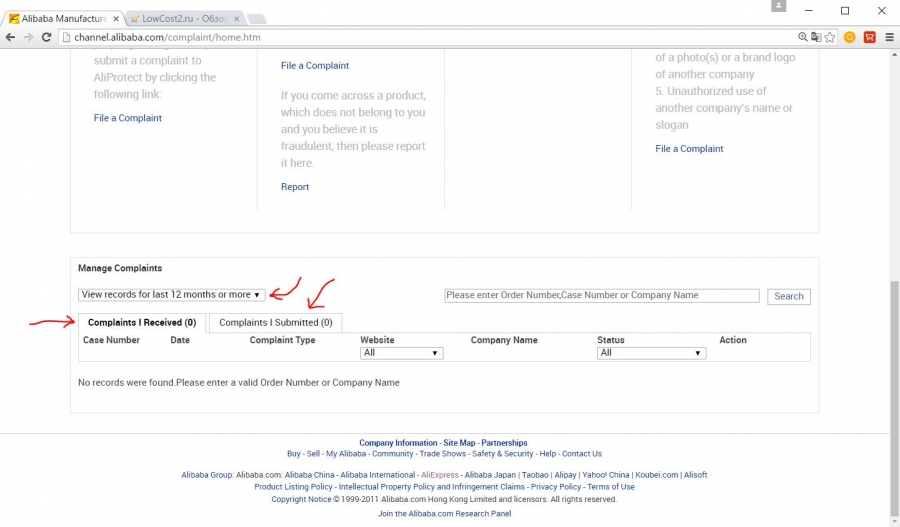Open the Alipay footer link
900x527 pixels.
tap(565, 475)
